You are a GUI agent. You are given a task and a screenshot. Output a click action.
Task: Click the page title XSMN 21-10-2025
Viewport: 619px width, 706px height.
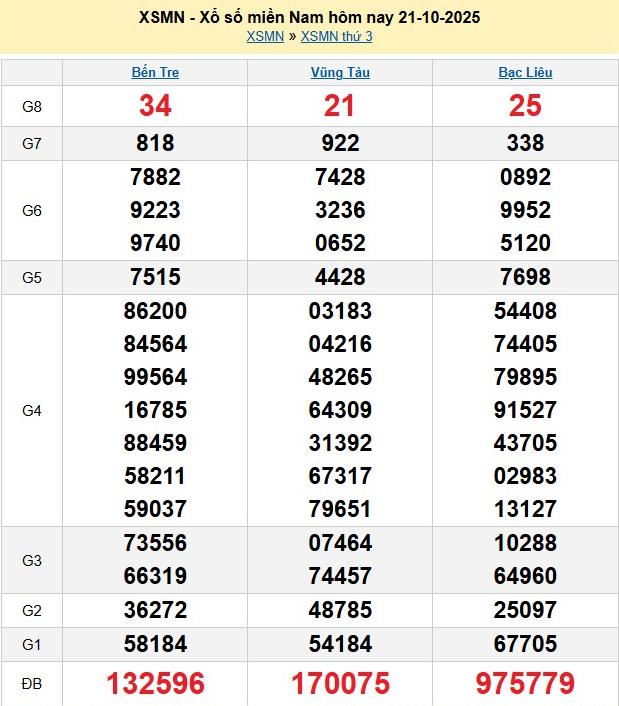pos(309,18)
